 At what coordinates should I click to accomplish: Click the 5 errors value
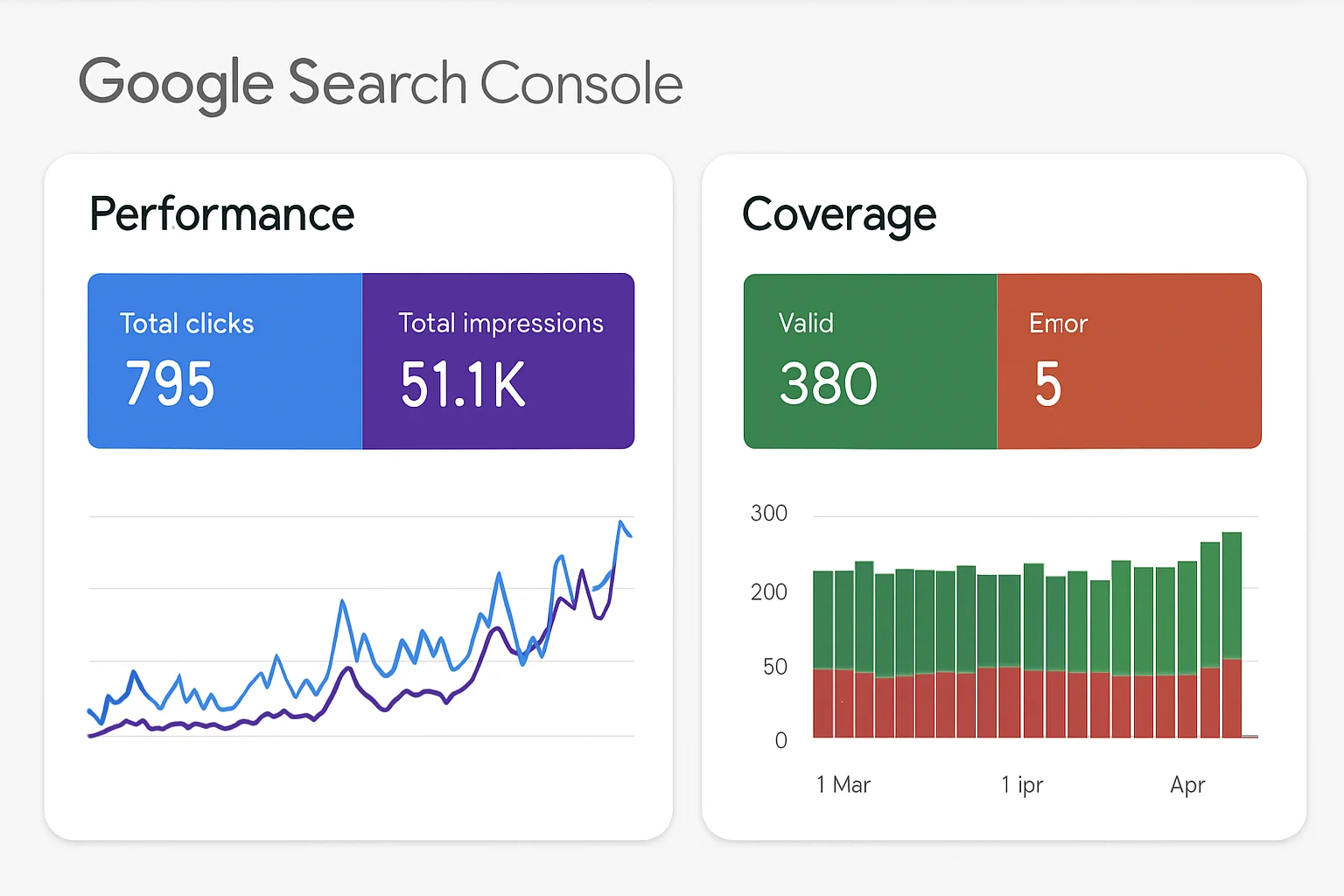1048,383
